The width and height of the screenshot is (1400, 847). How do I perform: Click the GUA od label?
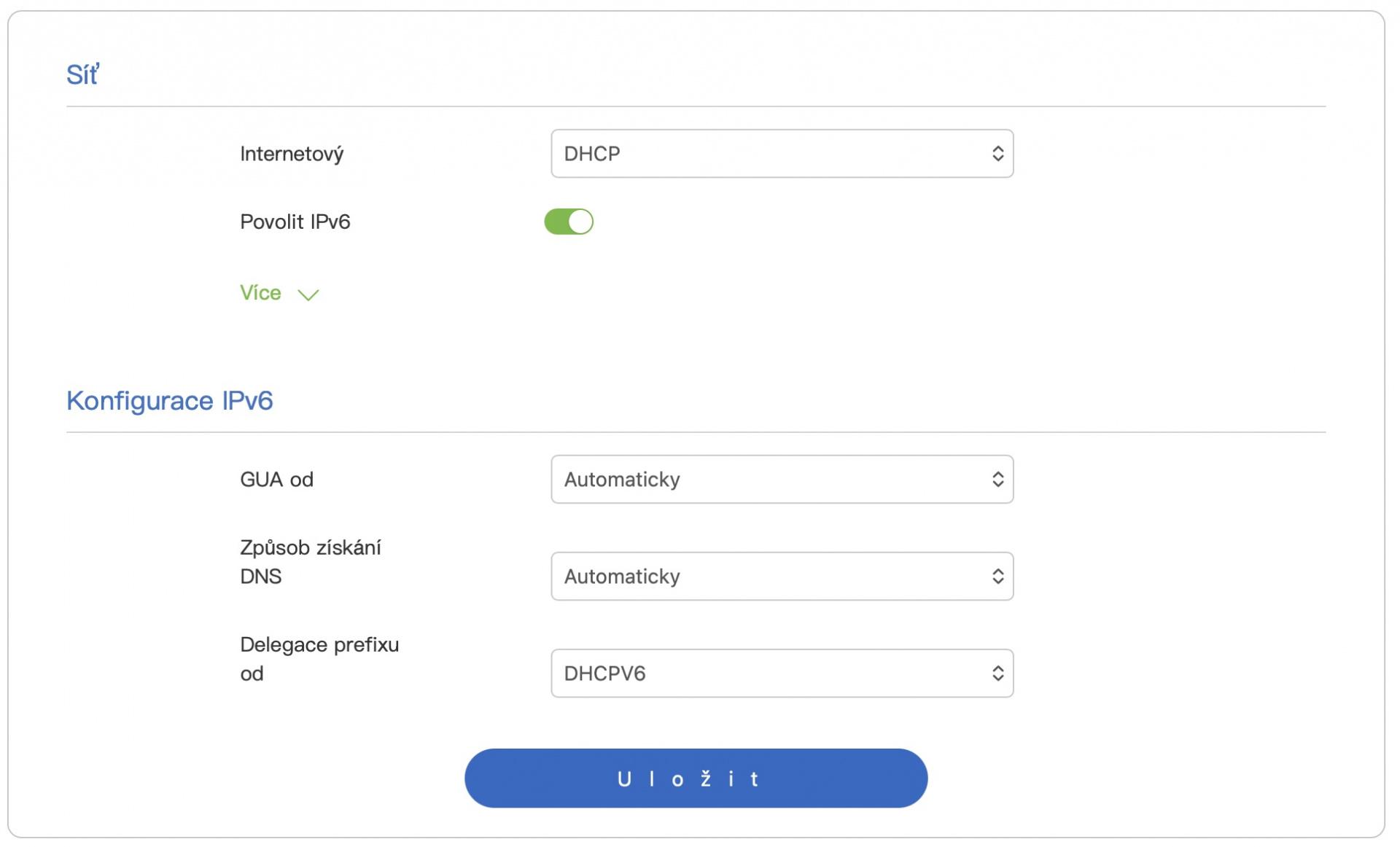(x=276, y=480)
